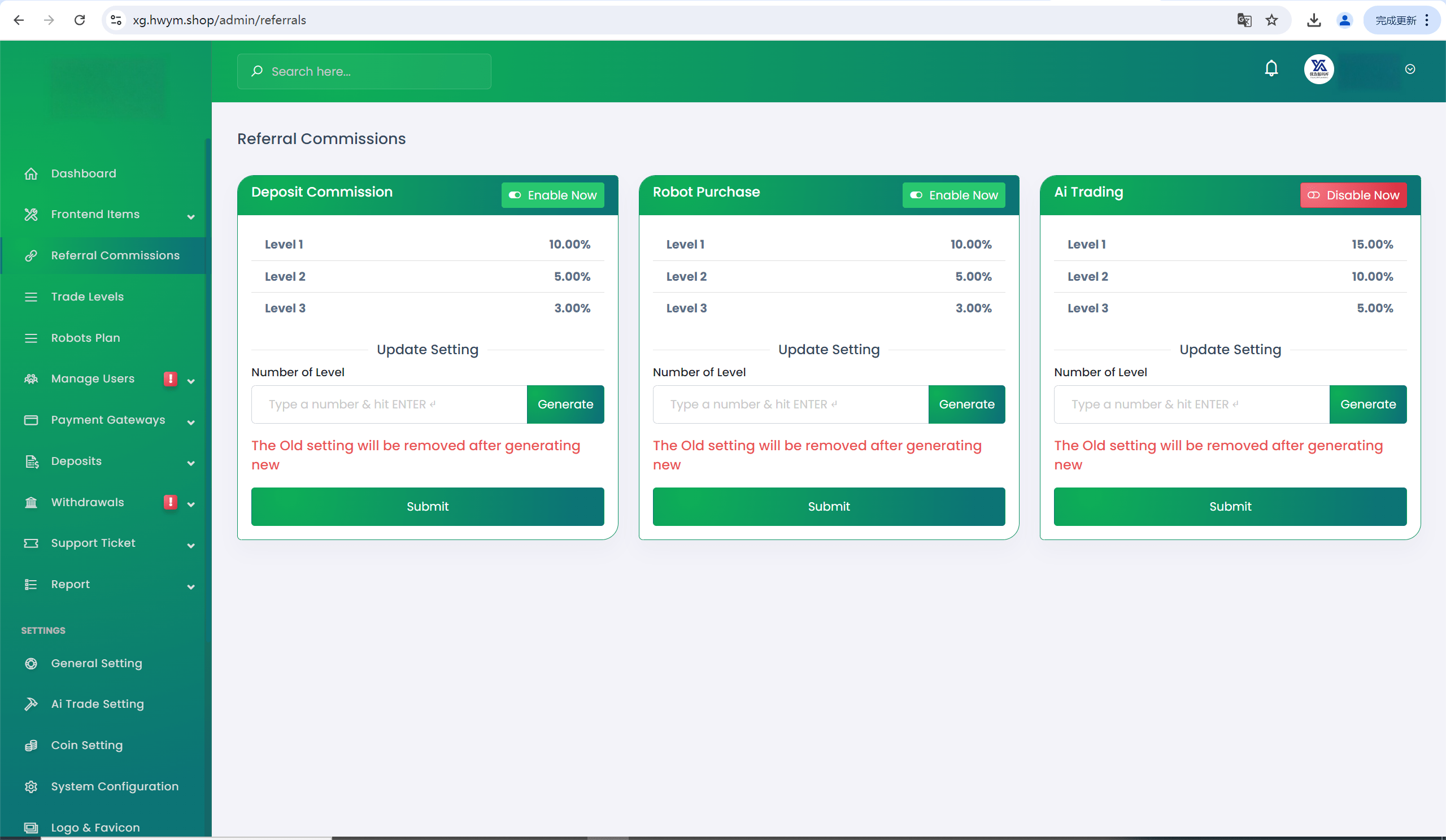Toggle Disable Now for Ai Trading
Viewport: 1446px width, 840px height.
[x=1352, y=195]
